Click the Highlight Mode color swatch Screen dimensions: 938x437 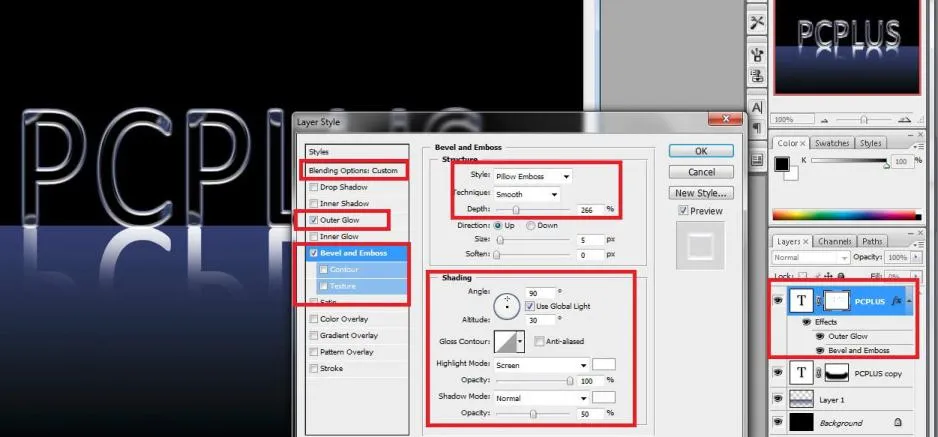point(604,365)
